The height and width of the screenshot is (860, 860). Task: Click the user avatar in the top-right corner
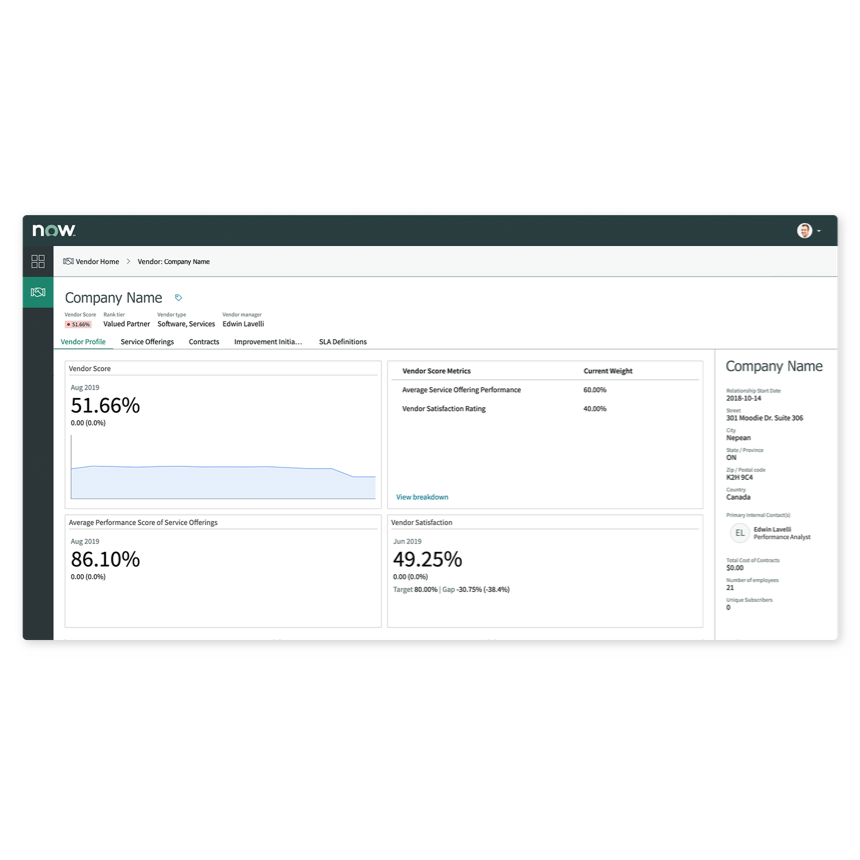point(805,230)
